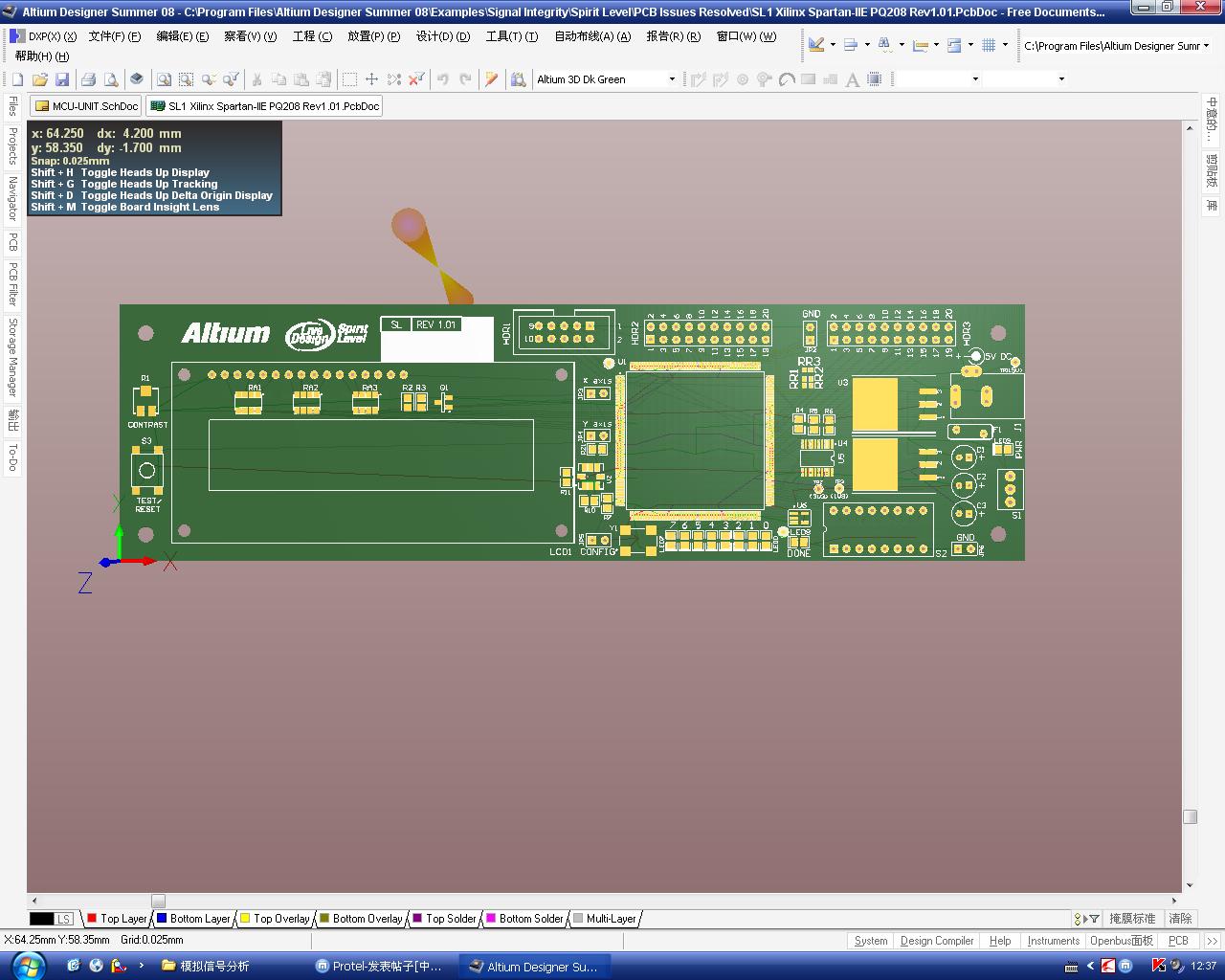This screenshot has width=1225, height=980.
Task: Switch to the Protel-发表帖子 taskbar window
Action: (380, 967)
